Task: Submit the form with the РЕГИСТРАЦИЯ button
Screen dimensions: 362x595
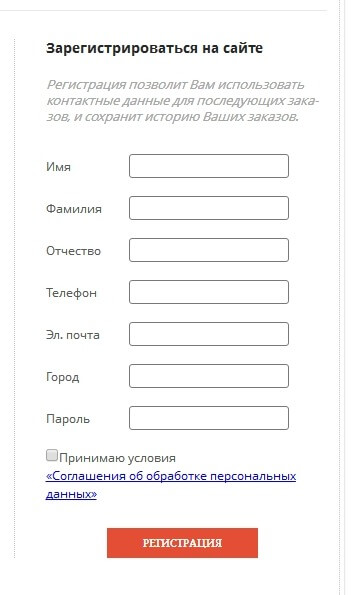Action: (182, 543)
